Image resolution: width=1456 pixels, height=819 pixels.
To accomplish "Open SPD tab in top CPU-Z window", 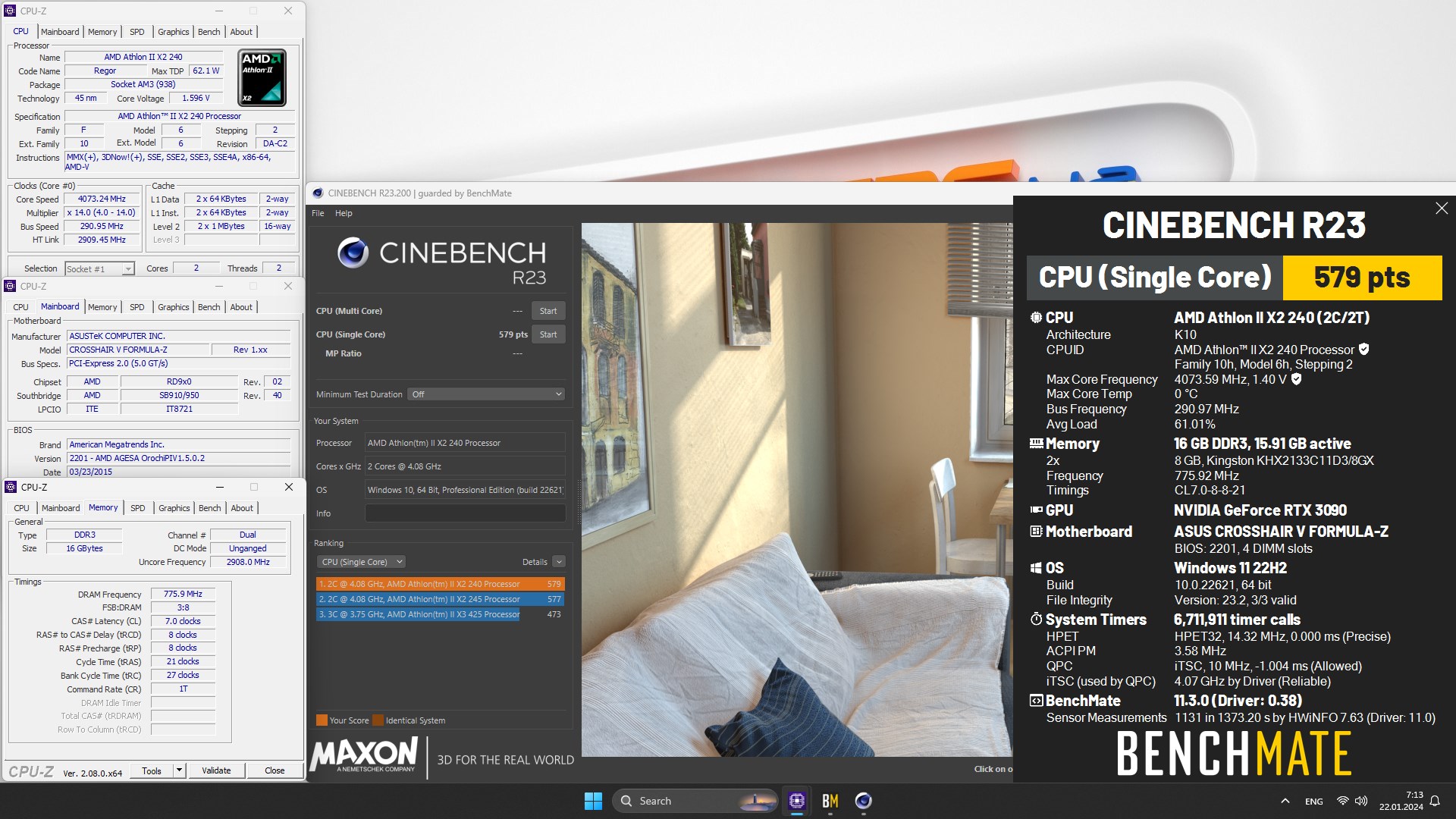I will [136, 32].
